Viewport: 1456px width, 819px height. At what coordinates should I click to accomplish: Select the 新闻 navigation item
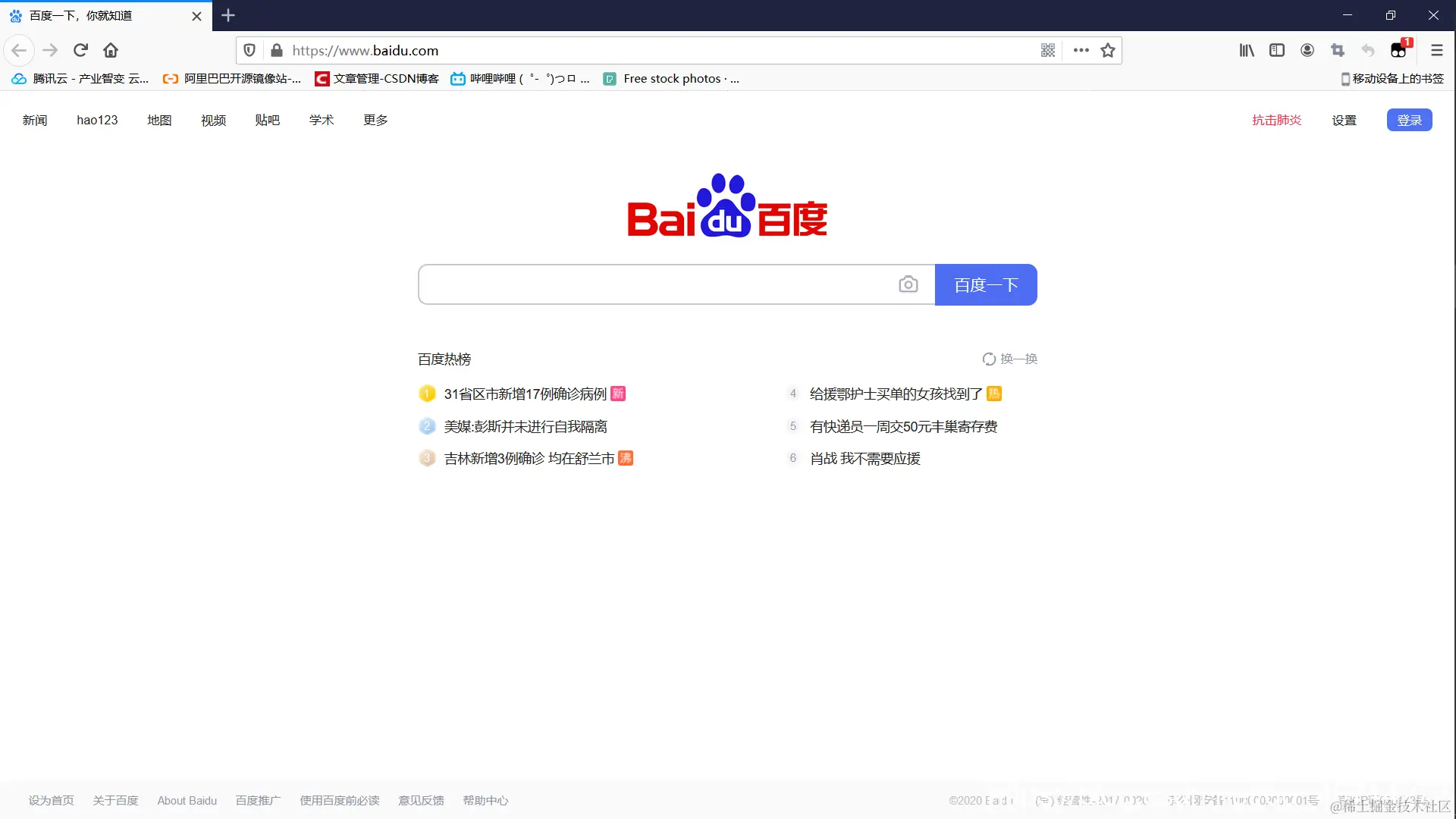34,120
